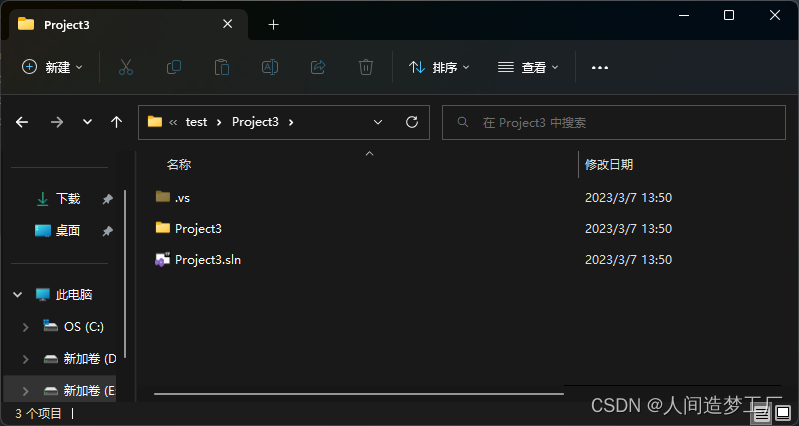The image size is (799, 426).
Task: Click the double-chevron before test breadcrumb
Action: (173, 122)
